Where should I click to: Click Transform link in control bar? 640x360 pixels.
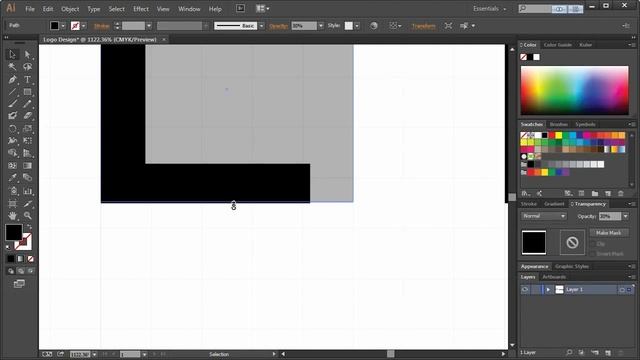[x=423, y=26]
